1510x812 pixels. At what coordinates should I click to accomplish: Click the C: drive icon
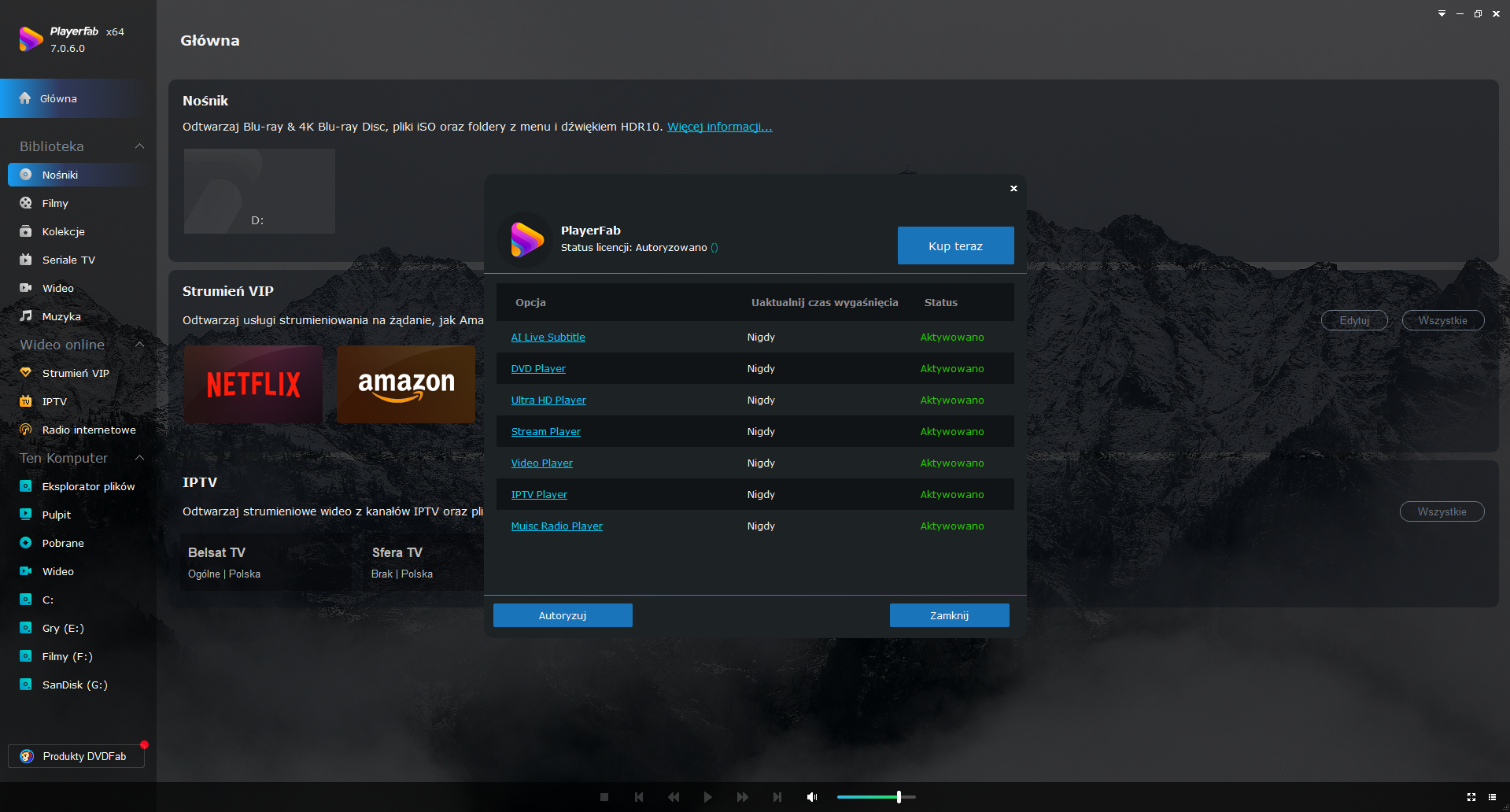tap(26, 600)
